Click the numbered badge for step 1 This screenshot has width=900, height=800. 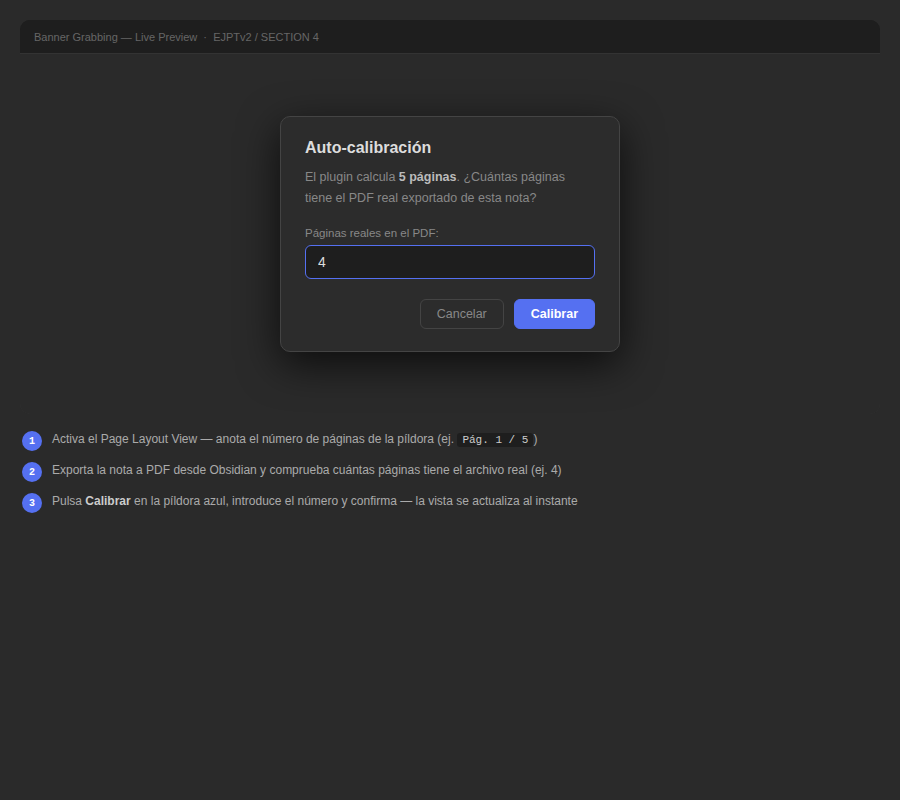pos(31,440)
